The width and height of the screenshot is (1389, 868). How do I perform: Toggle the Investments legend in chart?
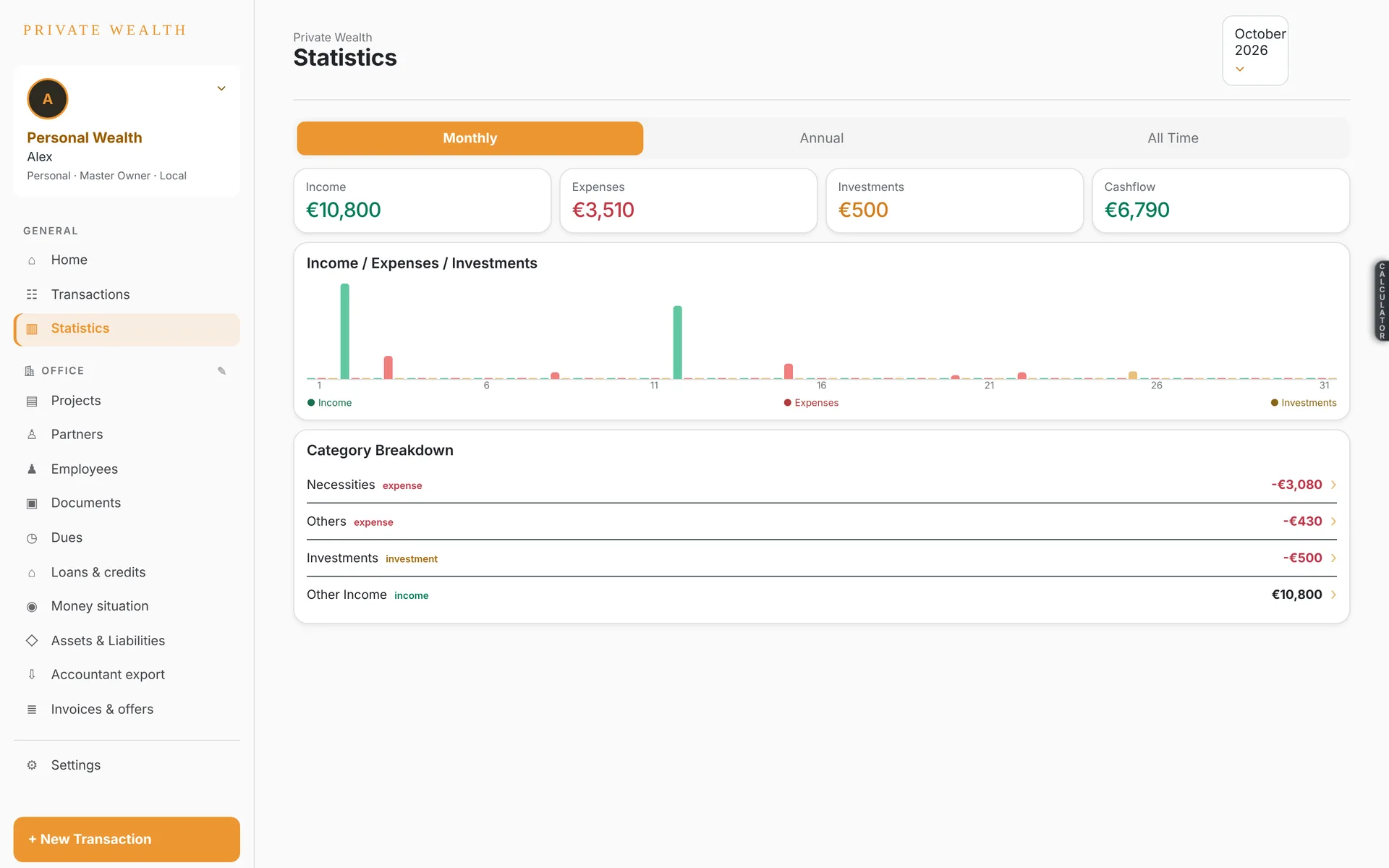tap(1304, 403)
